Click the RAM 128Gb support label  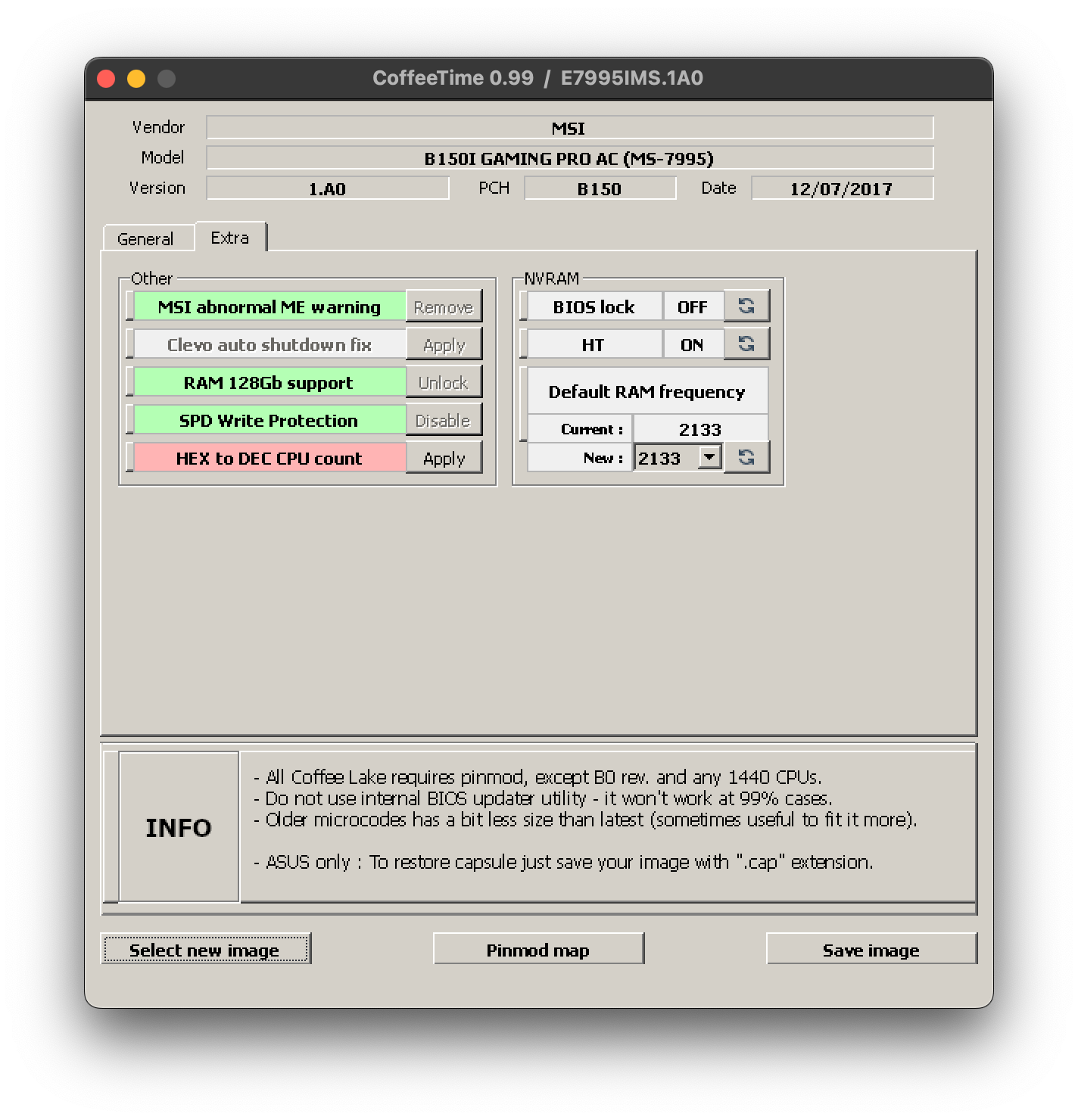tap(269, 382)
